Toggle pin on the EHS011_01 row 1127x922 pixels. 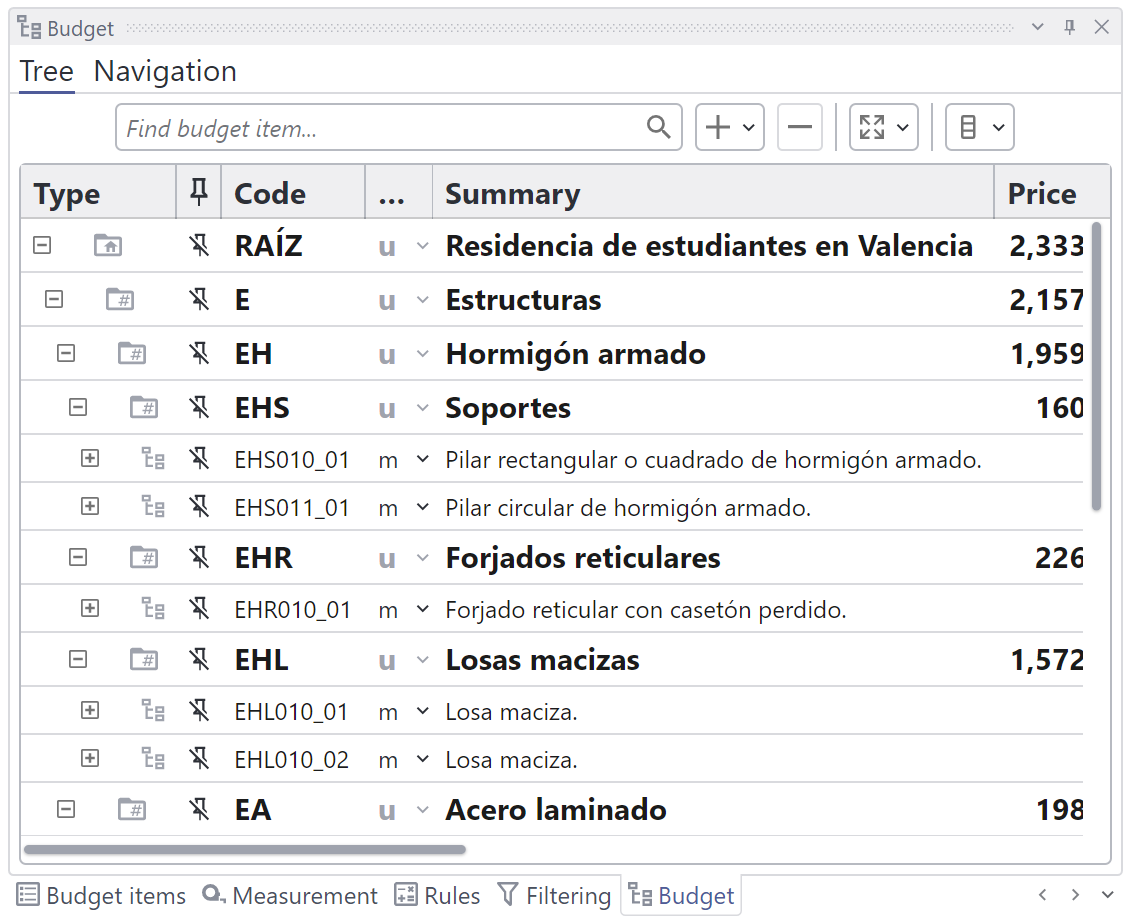[x=198, y=507]
